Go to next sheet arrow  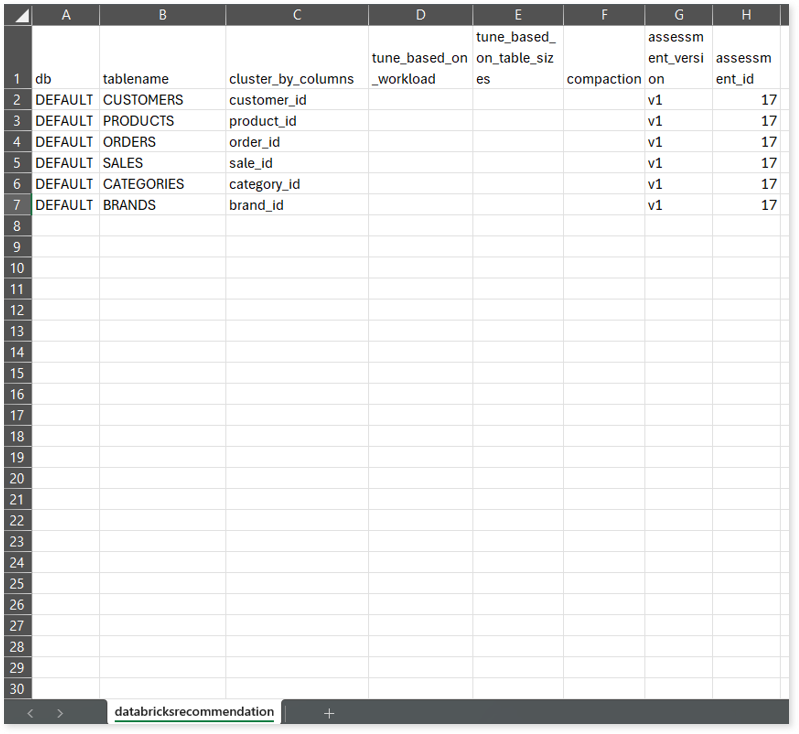(x=60, y=713)
